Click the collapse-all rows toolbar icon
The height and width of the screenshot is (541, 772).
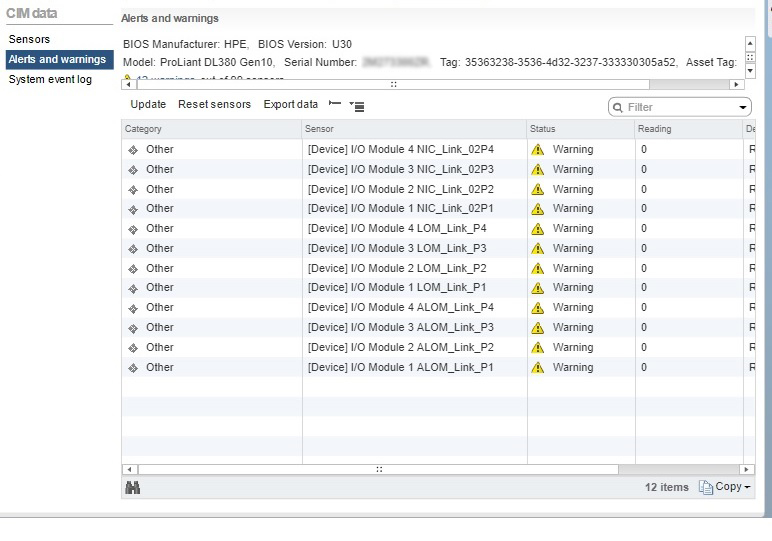[x=335, y=104]
